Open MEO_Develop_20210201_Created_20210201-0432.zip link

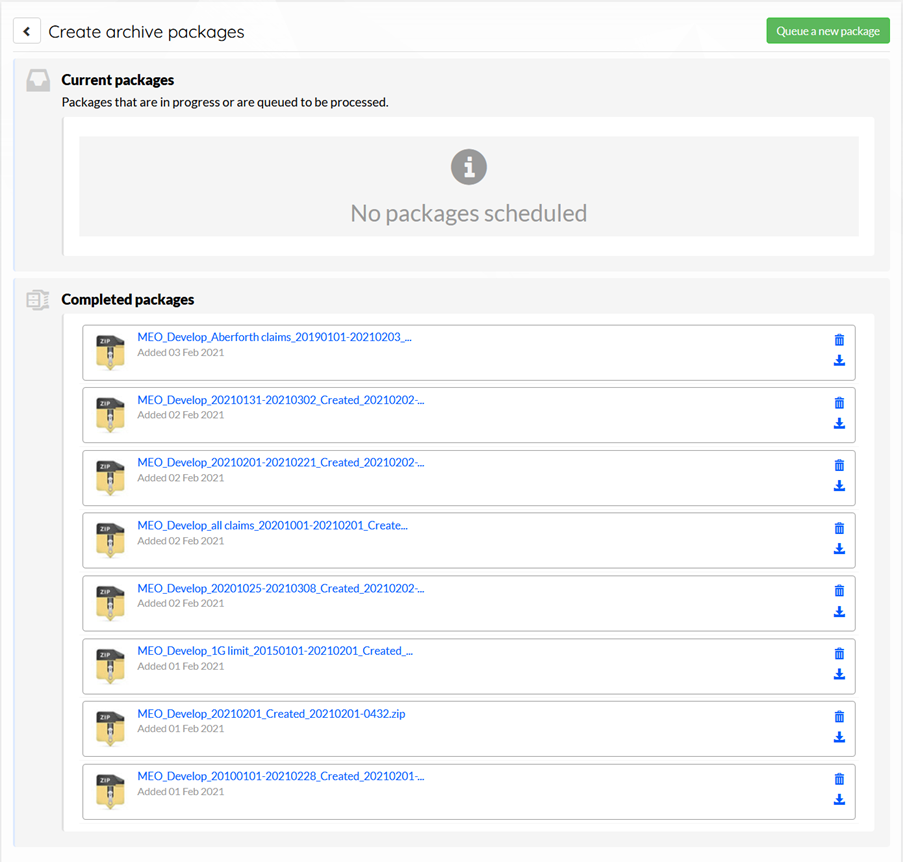tap(271, 713)
